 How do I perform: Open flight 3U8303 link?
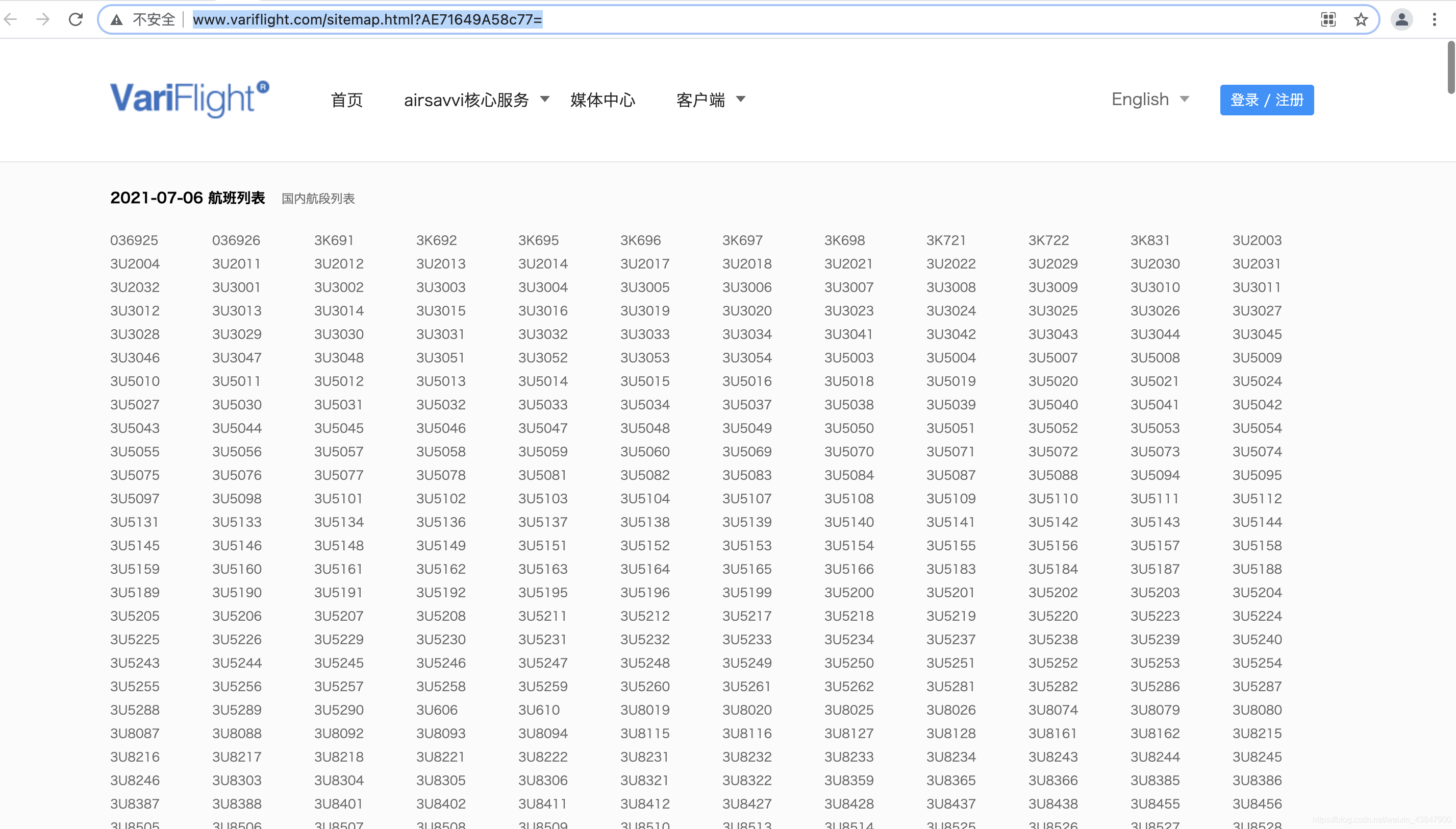point(237,781)
